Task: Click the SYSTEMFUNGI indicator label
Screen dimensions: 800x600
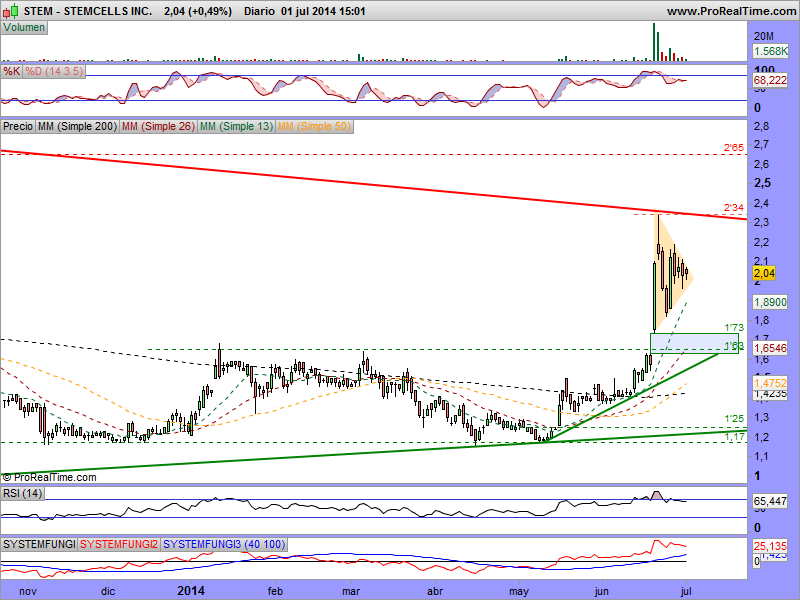Action: [39, 544]
